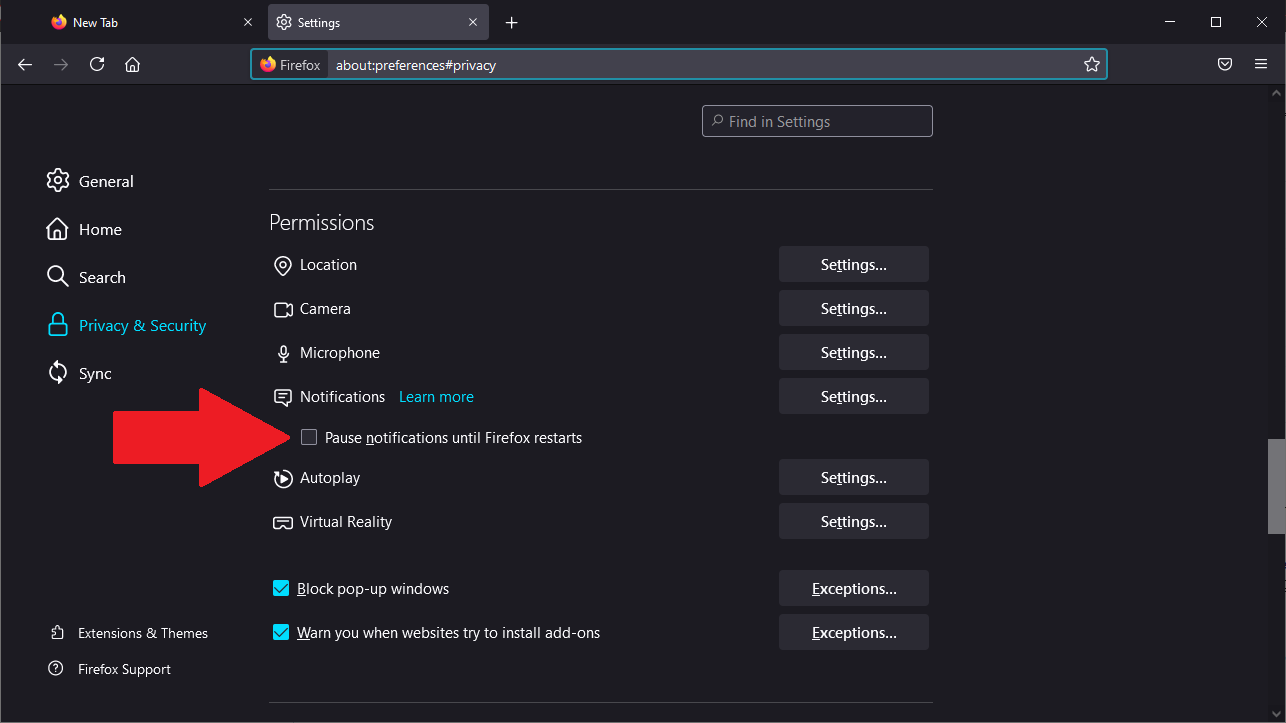Open pop-up windows Exceptions
1286x723 pixels.
coord(854,589)
